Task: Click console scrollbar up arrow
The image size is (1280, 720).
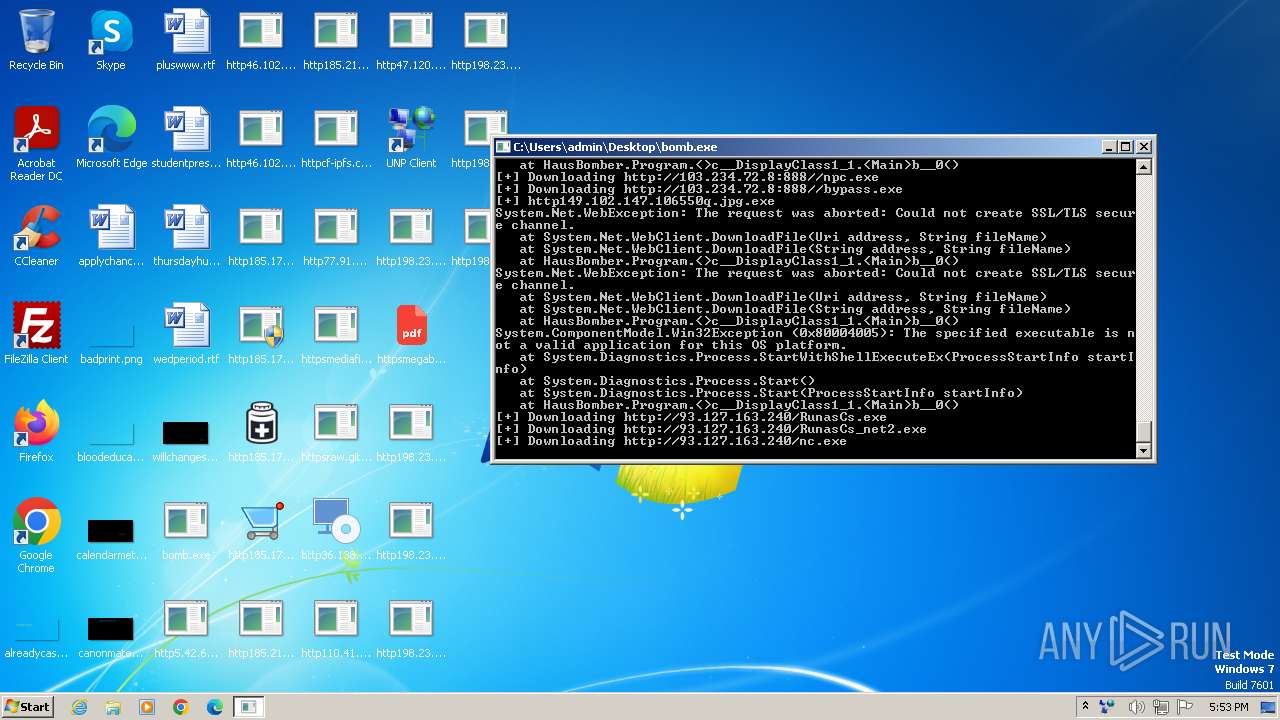Action: (x=1144, y=167)
